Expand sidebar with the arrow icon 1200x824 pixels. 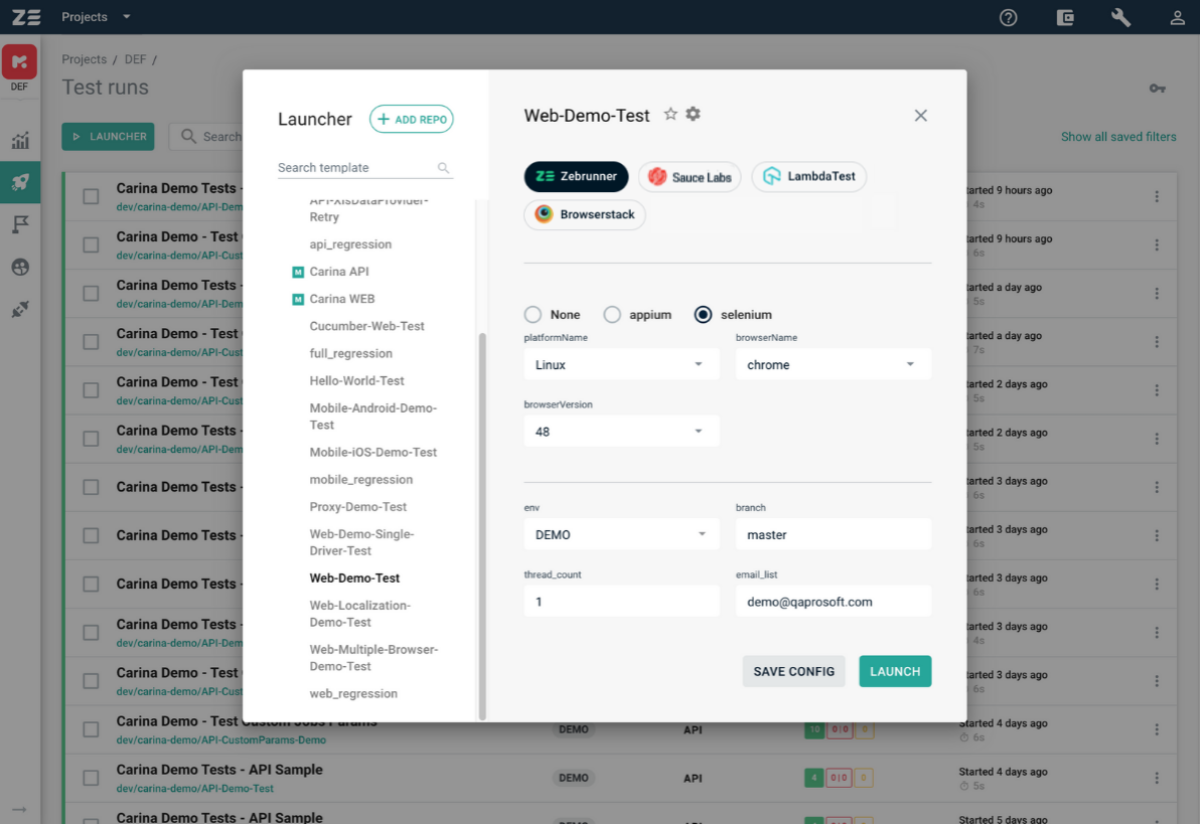[20, 809]
